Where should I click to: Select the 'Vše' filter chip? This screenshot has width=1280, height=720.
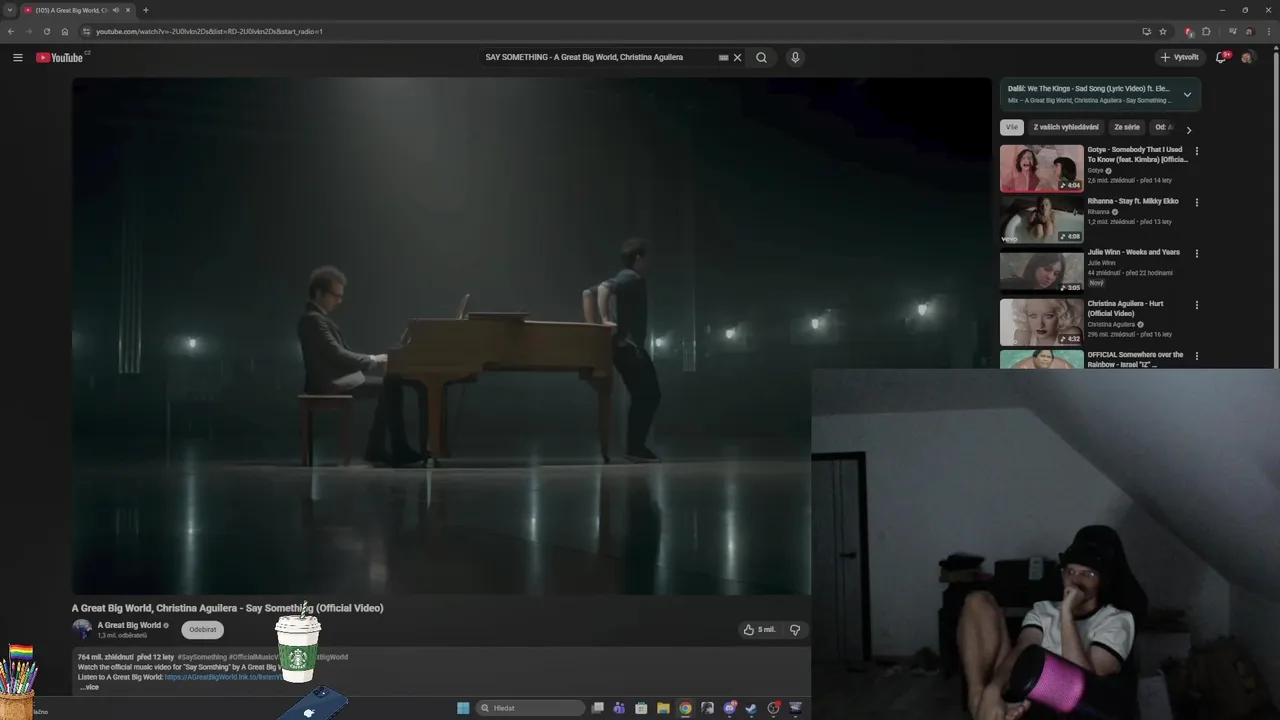coord(1012,127)
